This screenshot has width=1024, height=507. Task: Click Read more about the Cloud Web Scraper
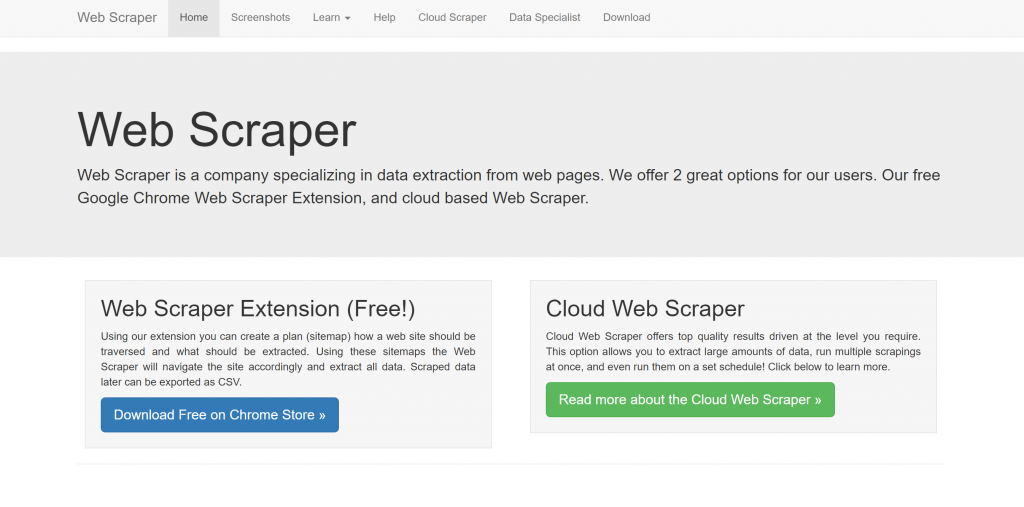click(690, 400)
